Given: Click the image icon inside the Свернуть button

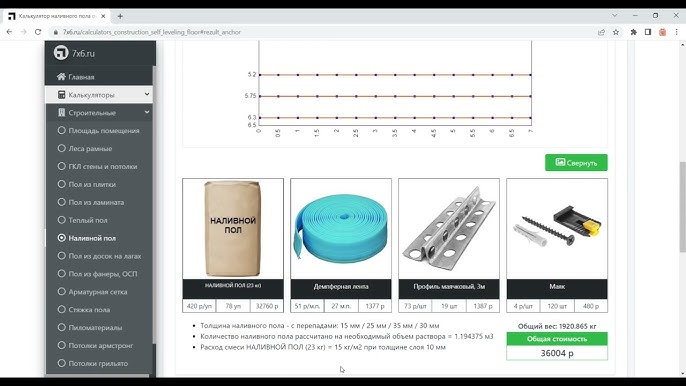Looking at the screenshot, I should pos(560,162).
